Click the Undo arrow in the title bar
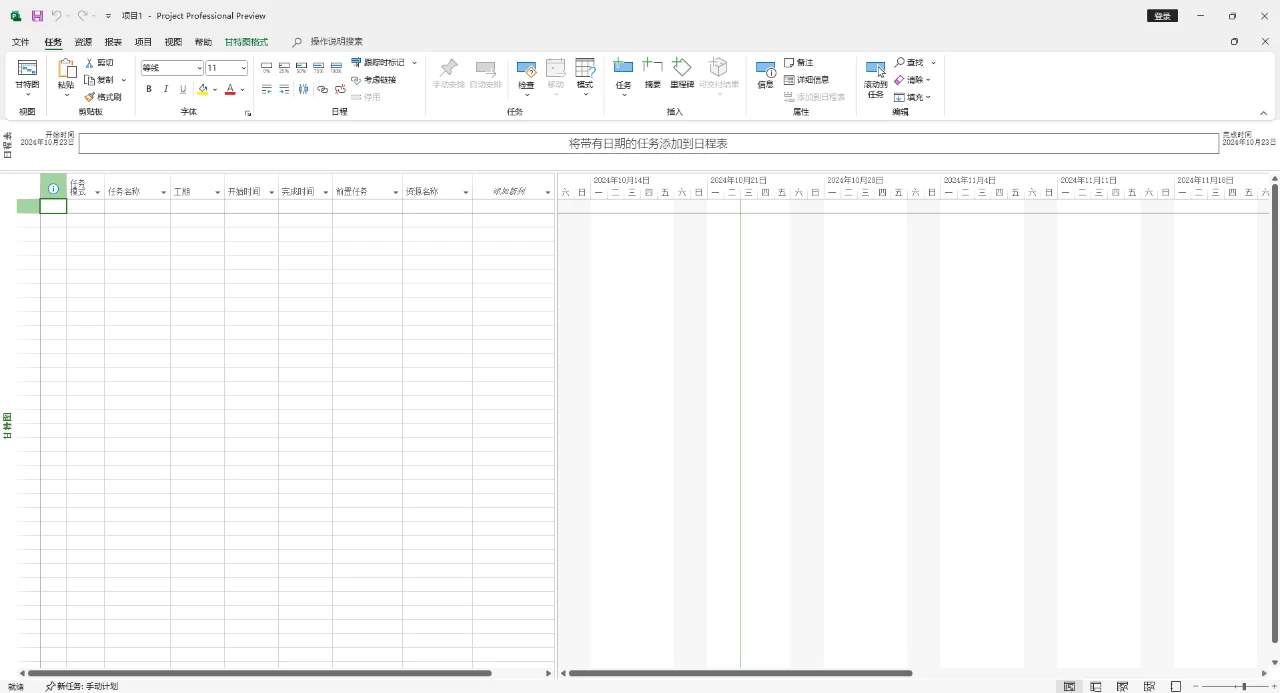Viewport: 1280px width, 693px height. [x=56, y=16]
